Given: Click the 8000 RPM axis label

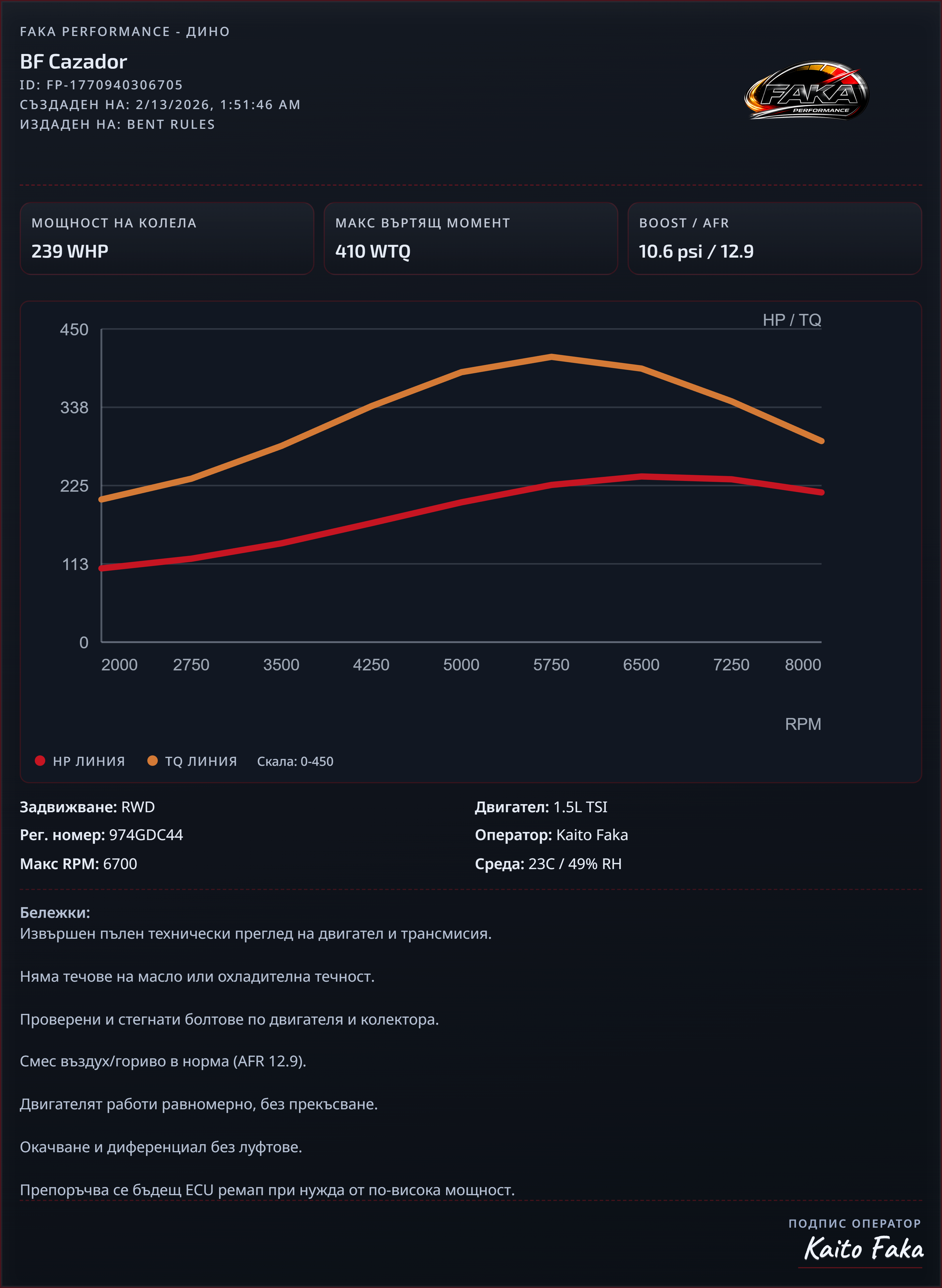Looking at the screenshot, I should 802,665.
